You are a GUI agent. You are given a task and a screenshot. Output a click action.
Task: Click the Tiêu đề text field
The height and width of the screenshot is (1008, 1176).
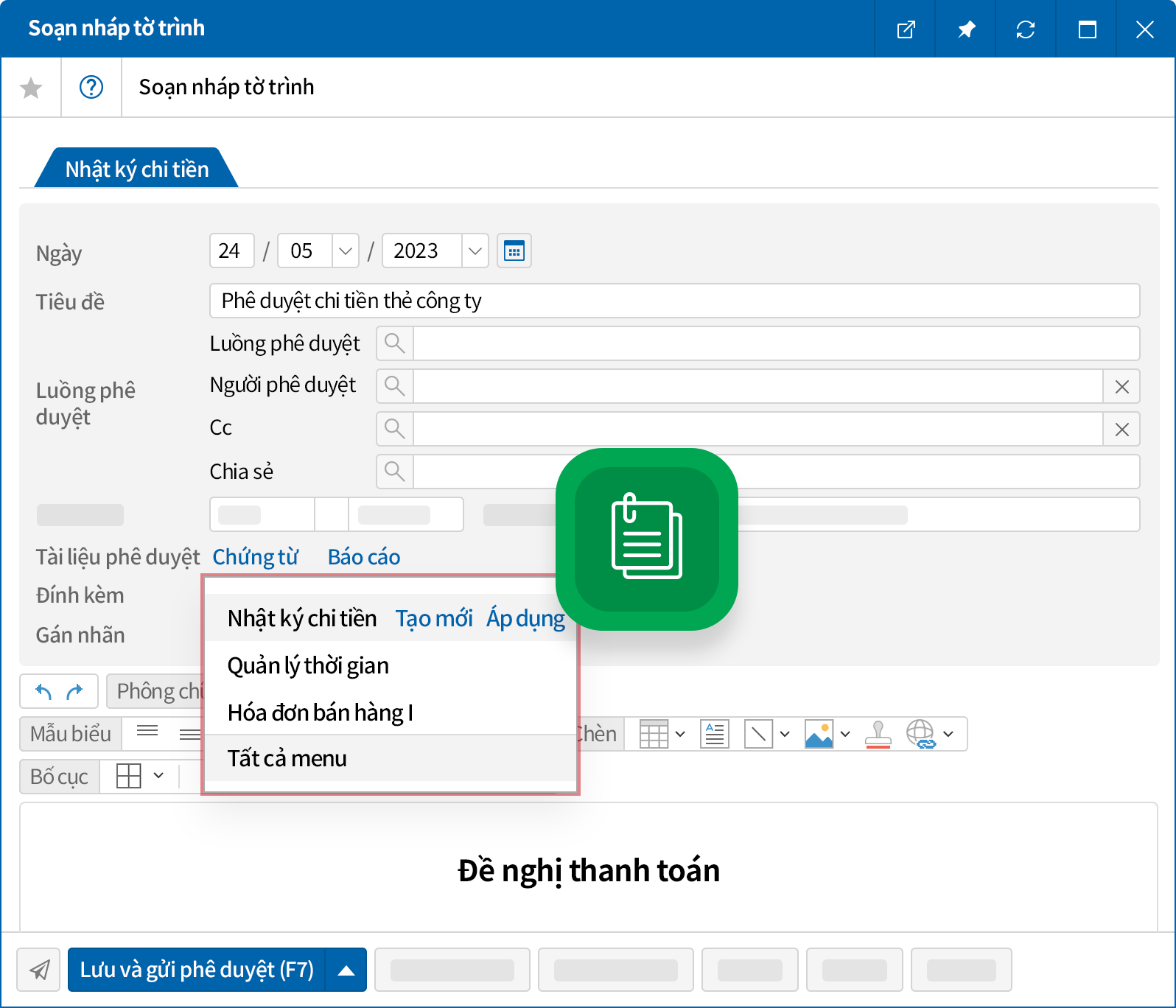(674, 301)
